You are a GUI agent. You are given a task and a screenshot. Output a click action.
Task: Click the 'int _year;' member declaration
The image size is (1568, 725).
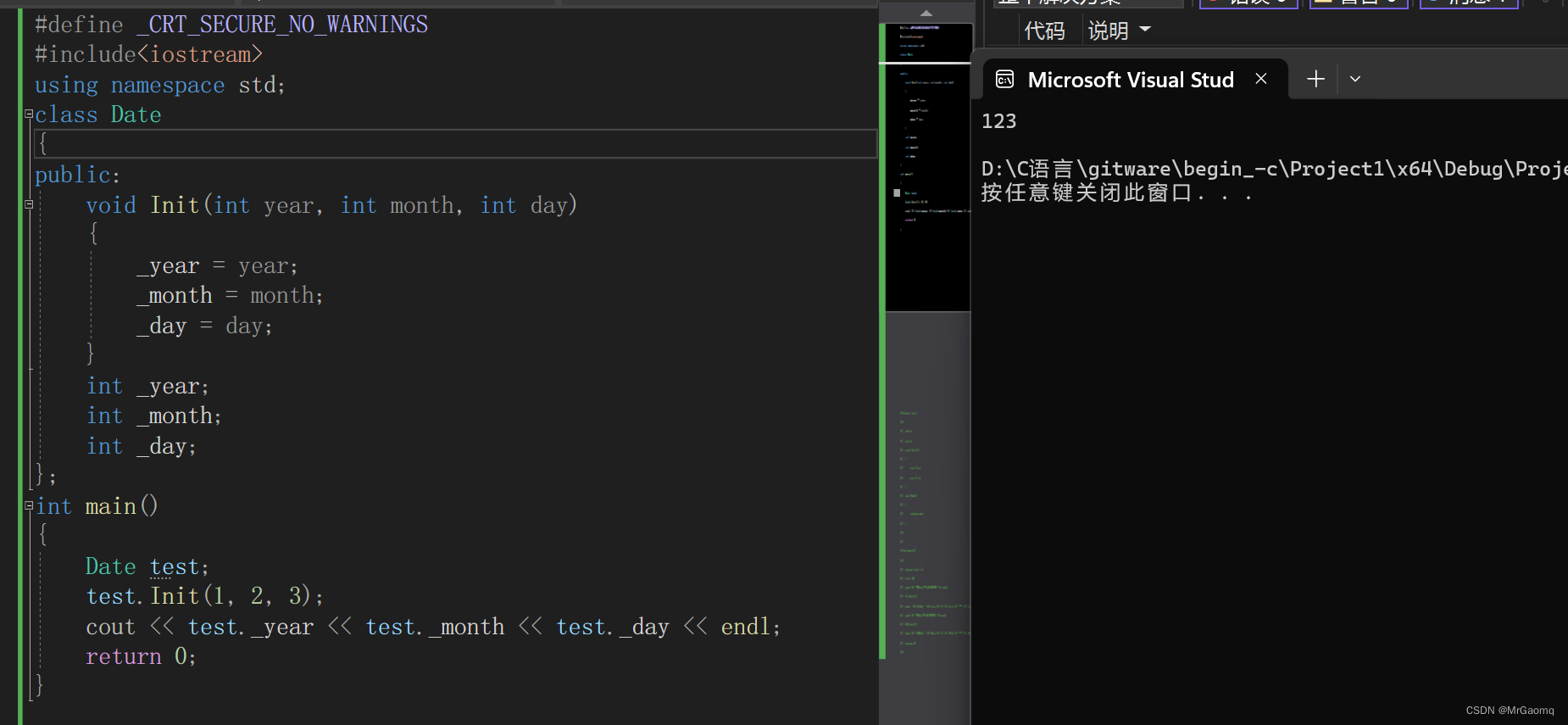point(147,386)
